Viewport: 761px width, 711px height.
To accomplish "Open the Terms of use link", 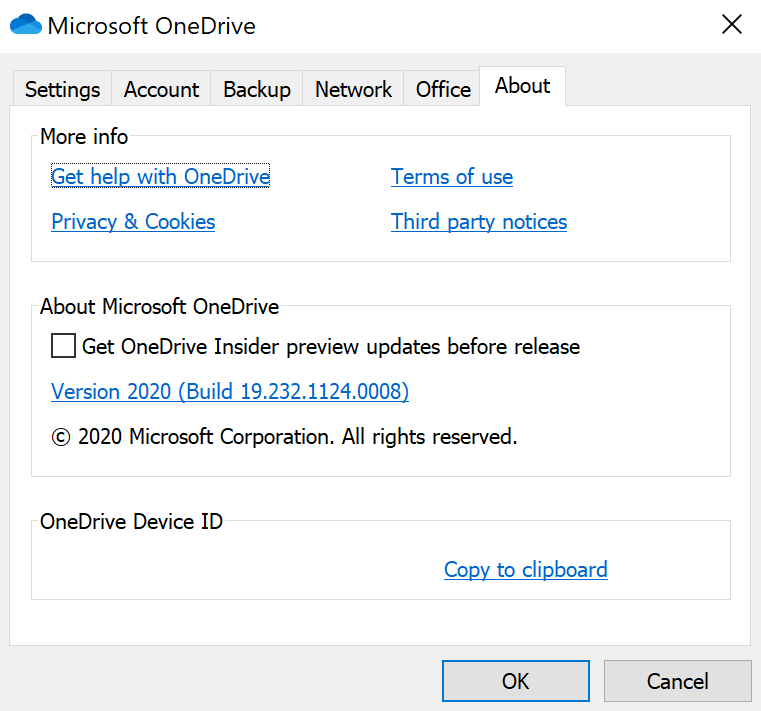I will pos(452,177).
